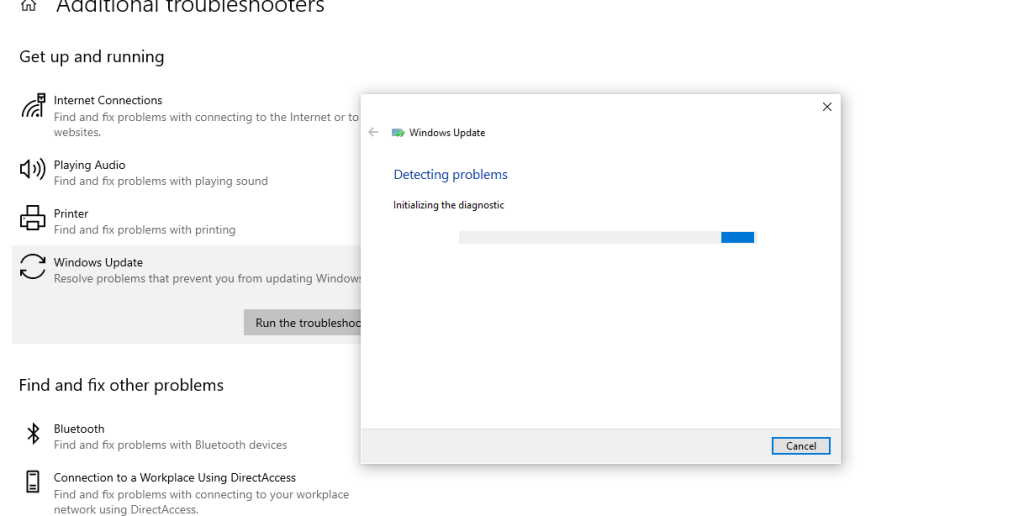Click the Initializing the diagnostic status text
Viewport: 1024px width, 516px height.
click(x=448, y=205)
